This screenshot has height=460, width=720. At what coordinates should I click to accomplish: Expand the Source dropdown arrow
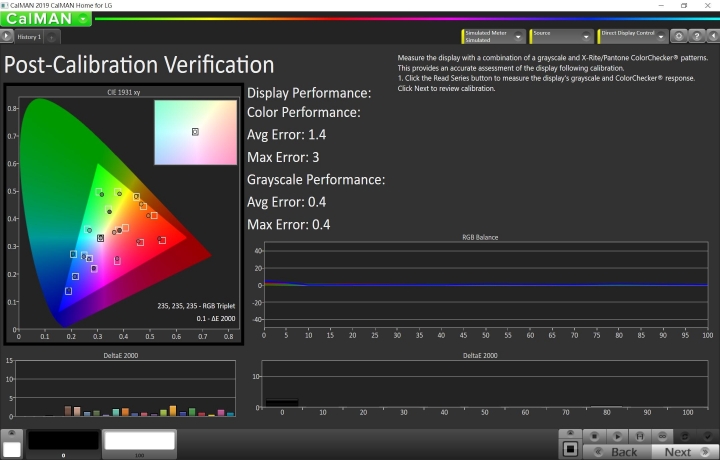(x=586, y=37)
